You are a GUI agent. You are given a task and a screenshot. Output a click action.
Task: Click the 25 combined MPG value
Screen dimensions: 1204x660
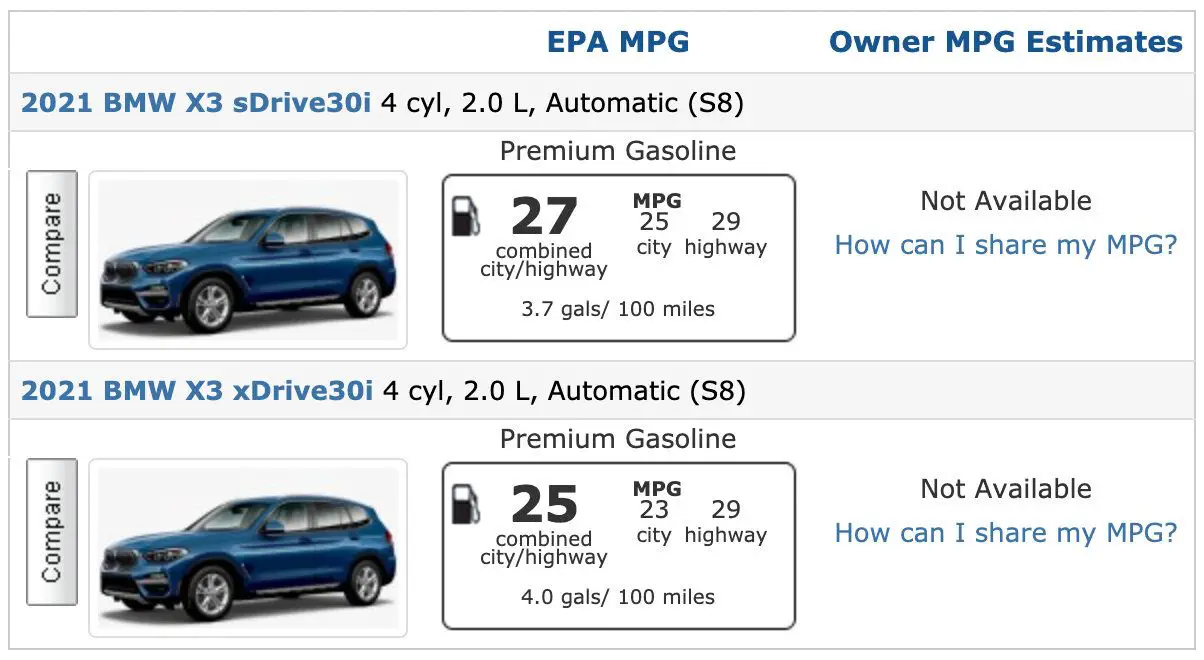(544, 504)
